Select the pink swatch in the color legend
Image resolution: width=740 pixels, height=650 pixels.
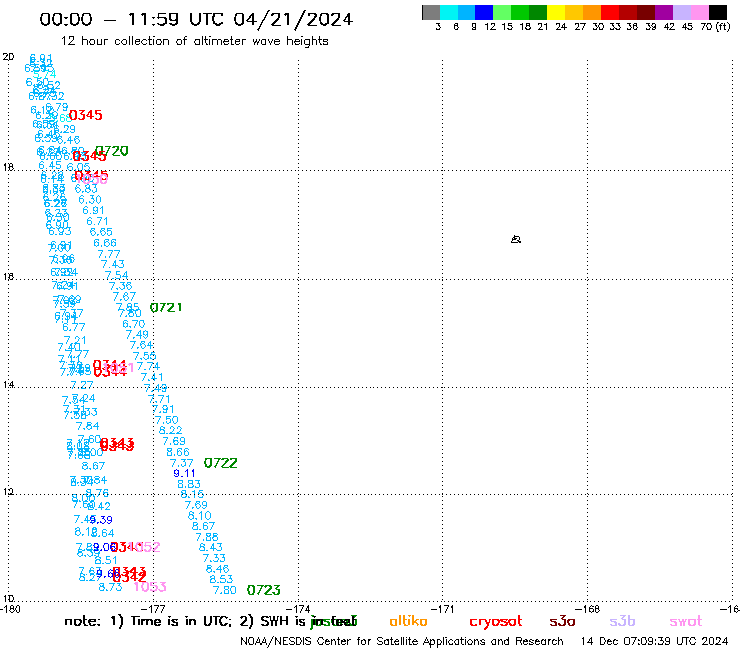tap(699, 13)
